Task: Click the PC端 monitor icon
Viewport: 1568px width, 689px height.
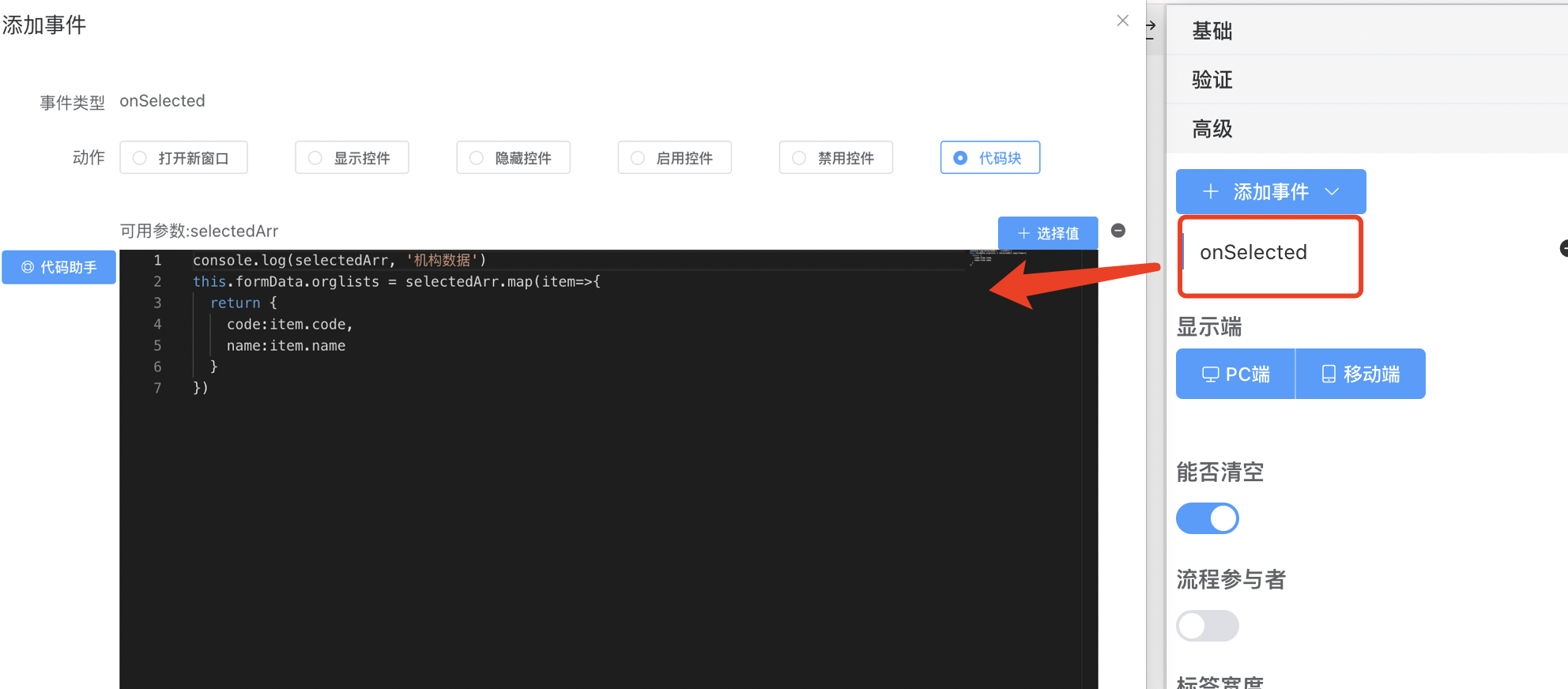Action: (x=1210, y=375)
